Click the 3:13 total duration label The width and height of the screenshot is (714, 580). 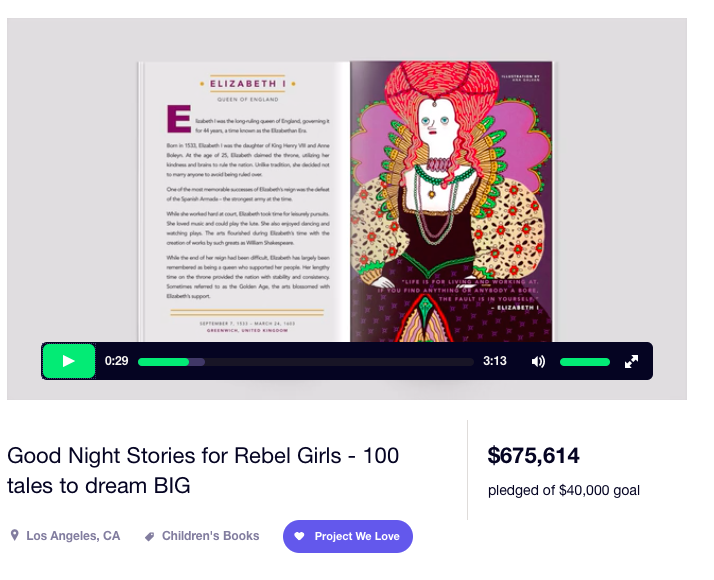click(x=495, y=361)
